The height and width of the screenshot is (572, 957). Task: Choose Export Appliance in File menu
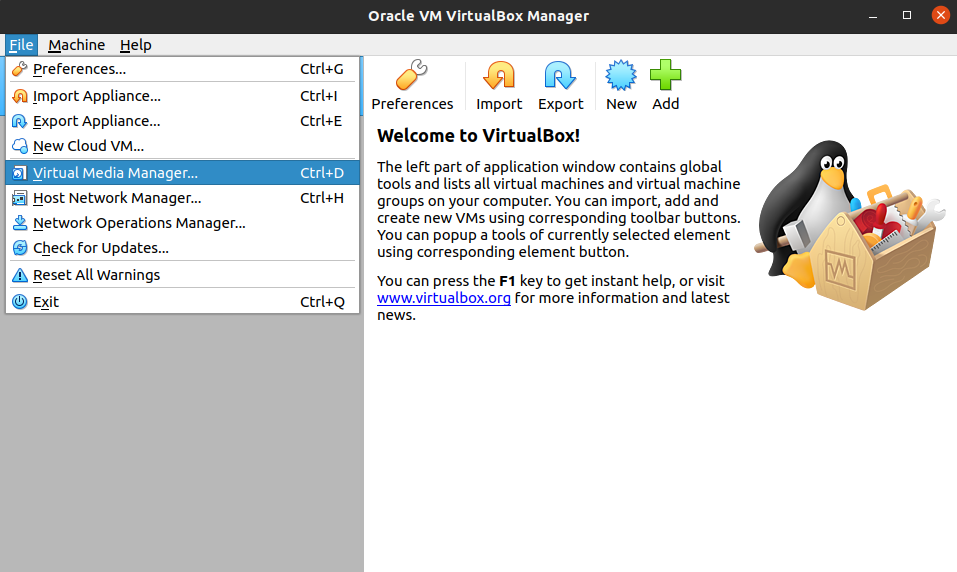click(x=182, y=121)
